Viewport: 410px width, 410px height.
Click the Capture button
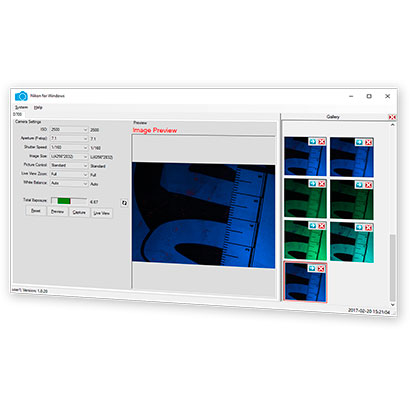tap(79, 212)
